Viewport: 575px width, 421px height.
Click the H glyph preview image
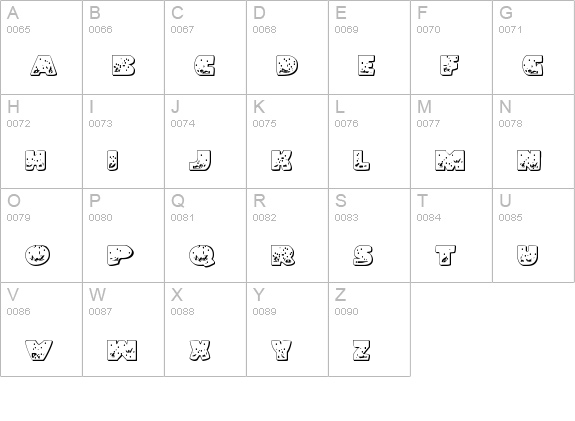(36, 160)
